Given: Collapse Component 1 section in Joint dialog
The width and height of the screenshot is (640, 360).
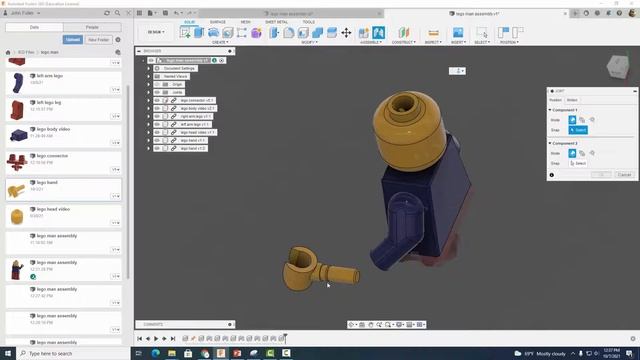Looking at the screenshot, I should [x=550, y=110].
